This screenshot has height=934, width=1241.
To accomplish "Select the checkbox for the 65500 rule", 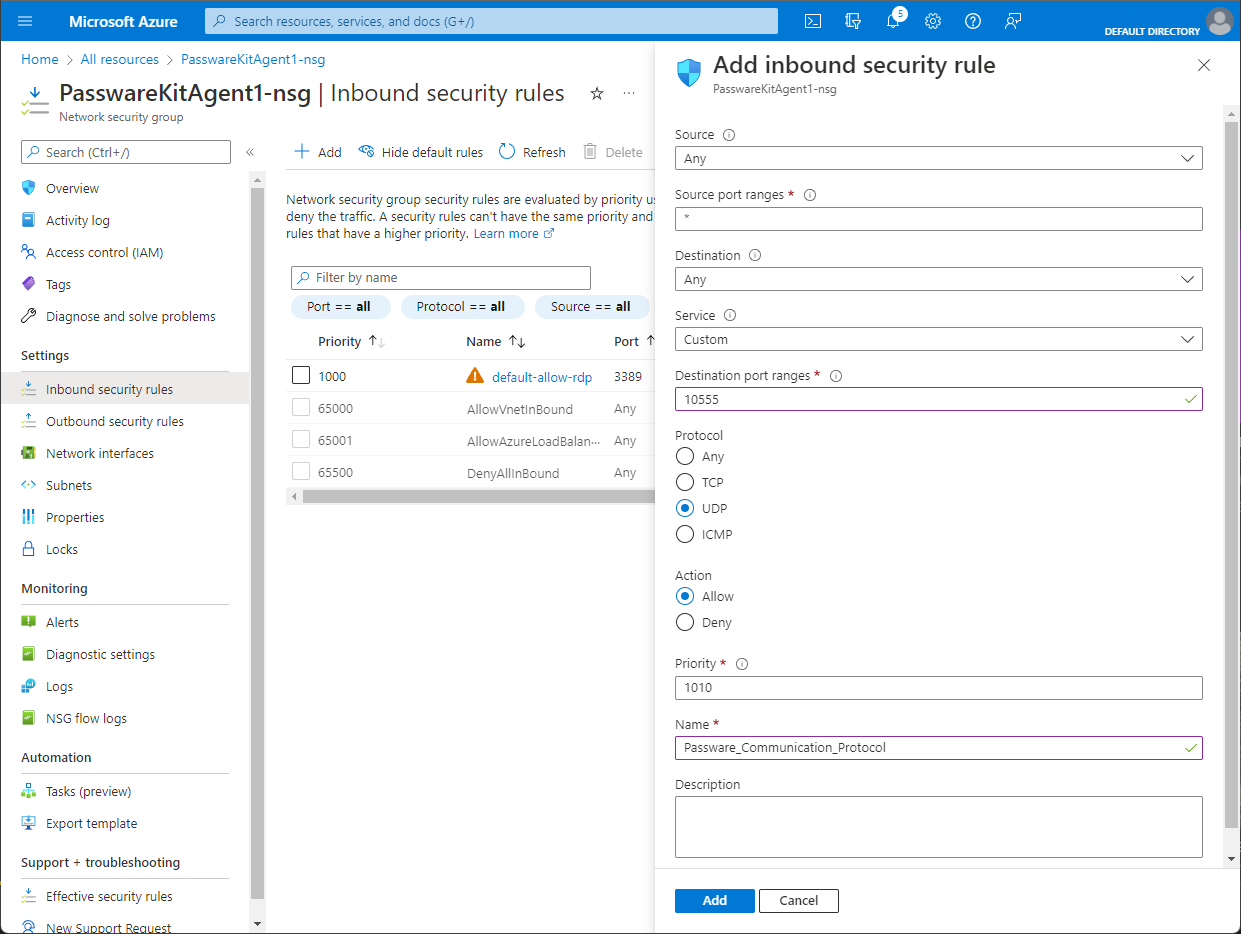I will click(301, 472).
